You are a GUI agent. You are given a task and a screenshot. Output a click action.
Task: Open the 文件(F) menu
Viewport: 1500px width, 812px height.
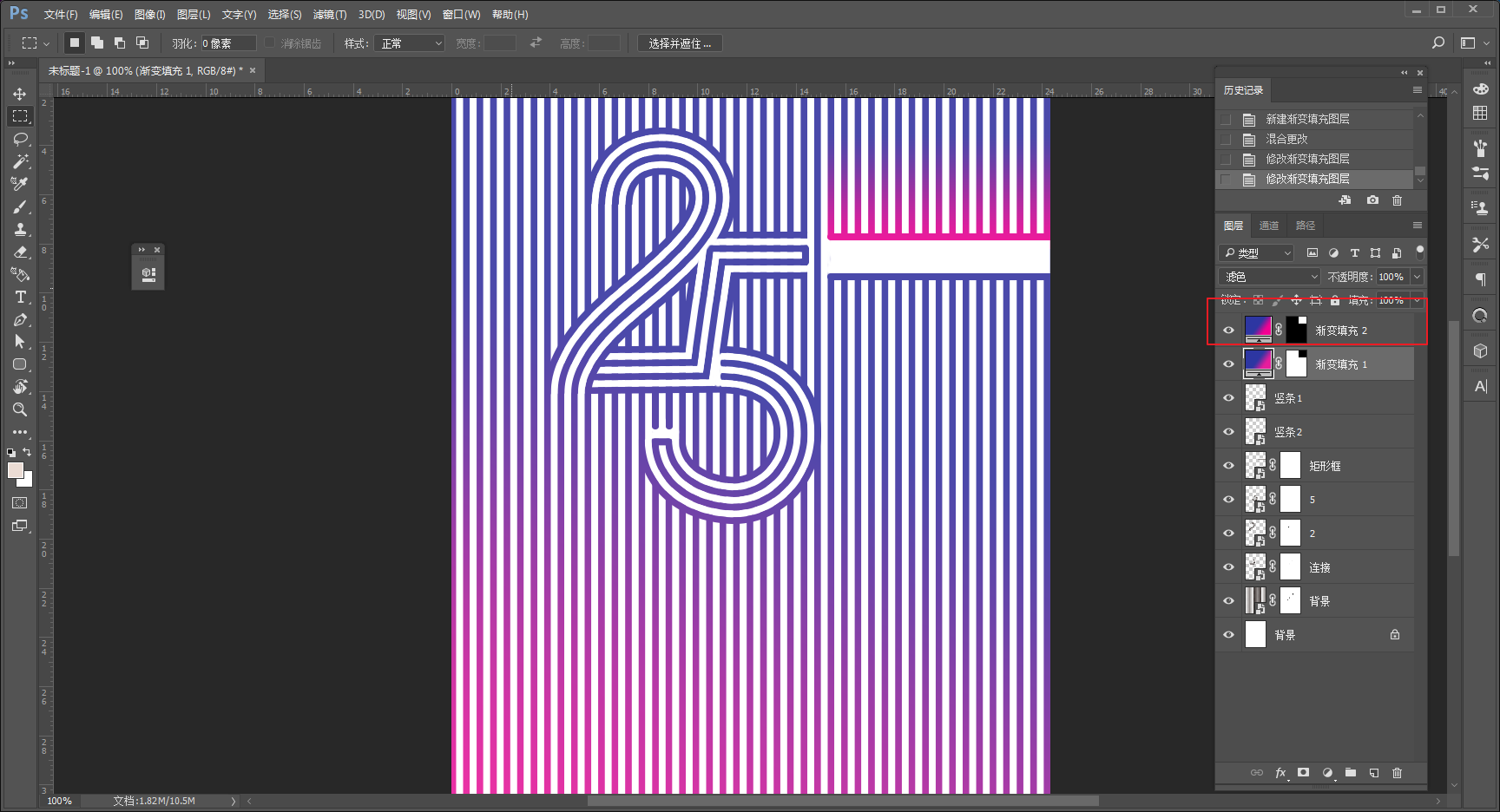point(61,15)
